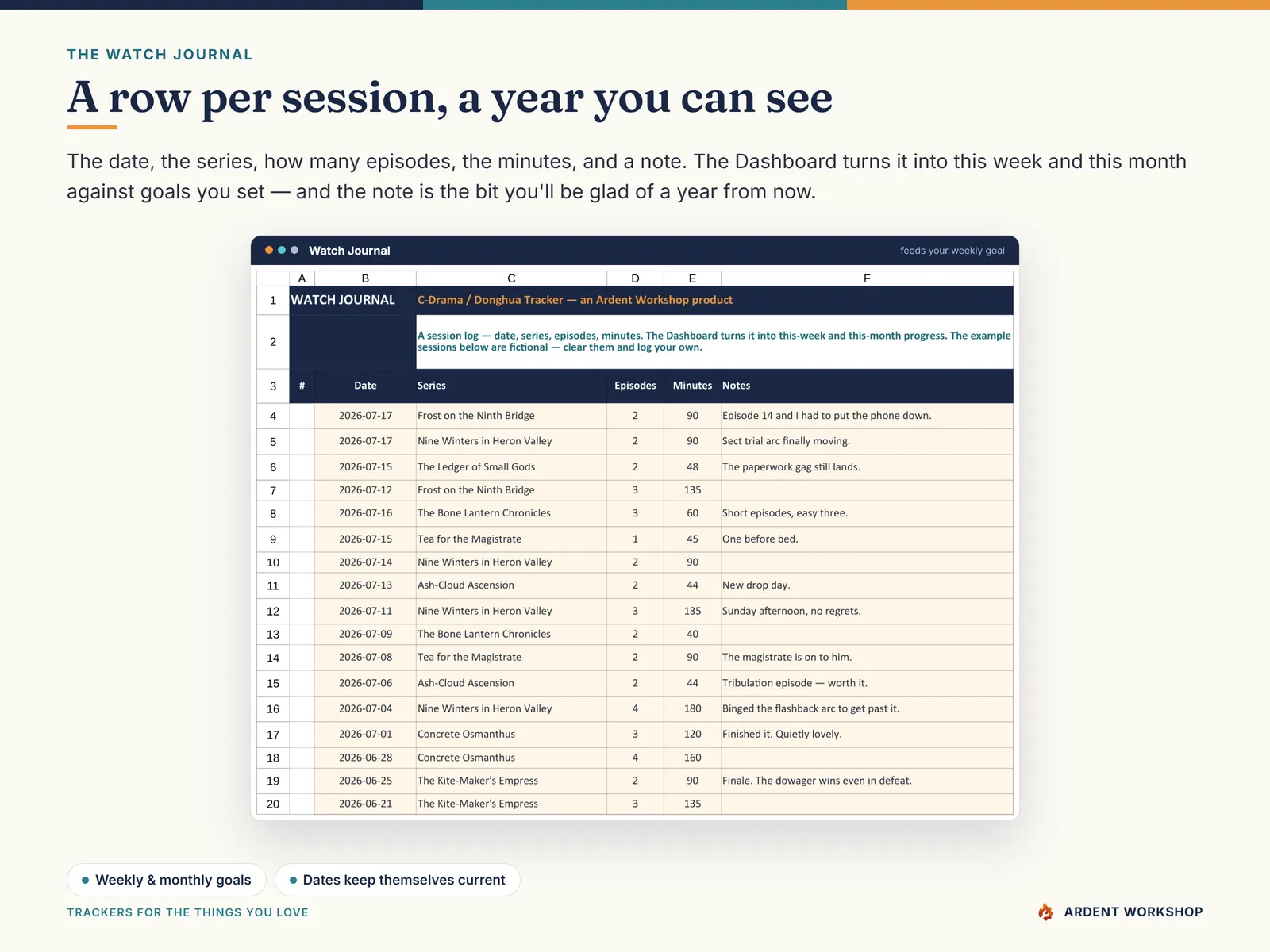The width and height of the screenshot is (1270, 952).
Task: Select the Ash-Cloud Ascension cell in row 11
Action: click(511, 585)
